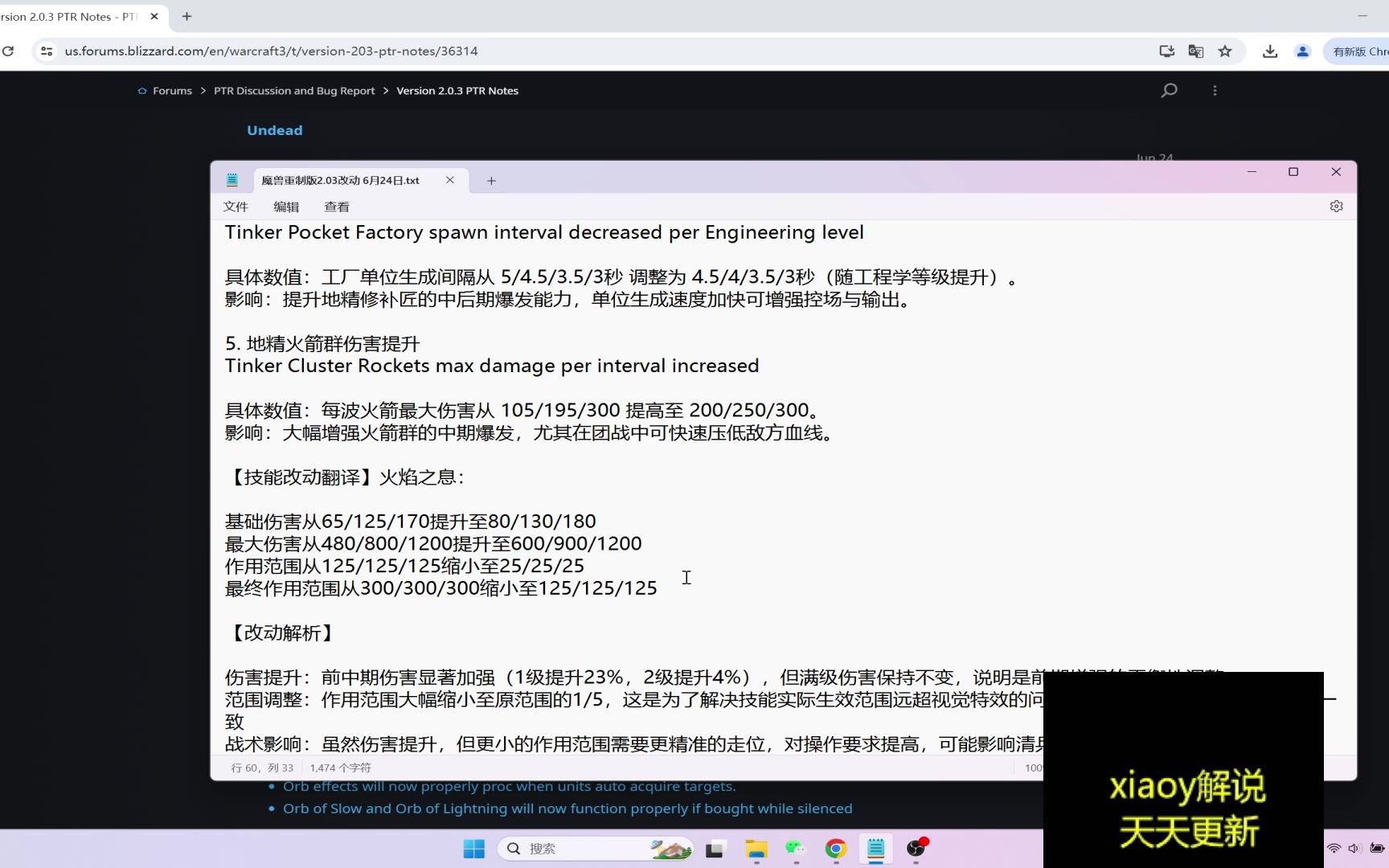Open a new Chrome tab
The image size is (1389, 868).
click(x=186, y=16)
